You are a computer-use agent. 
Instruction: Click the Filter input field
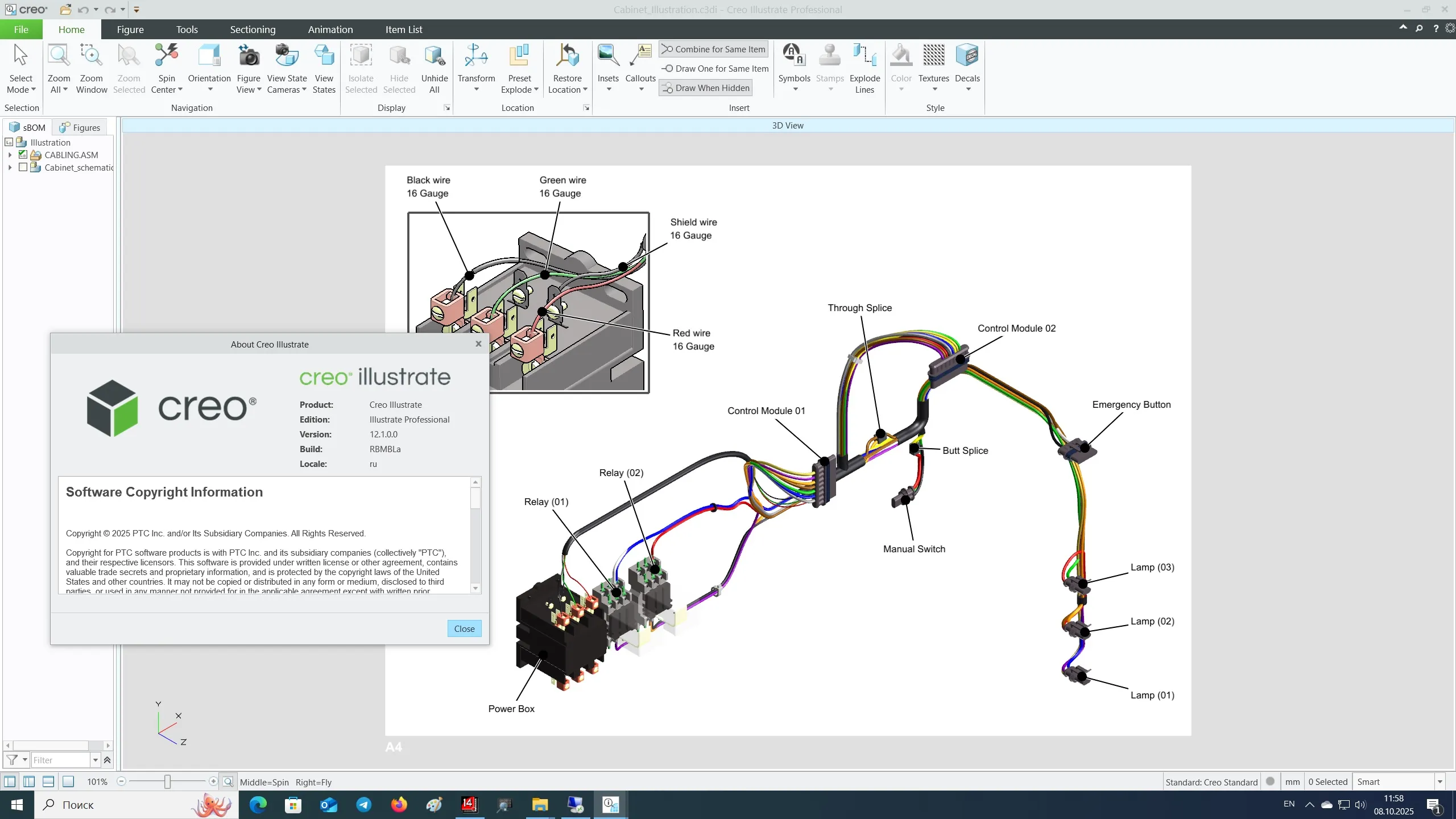[x=60, y=760]
